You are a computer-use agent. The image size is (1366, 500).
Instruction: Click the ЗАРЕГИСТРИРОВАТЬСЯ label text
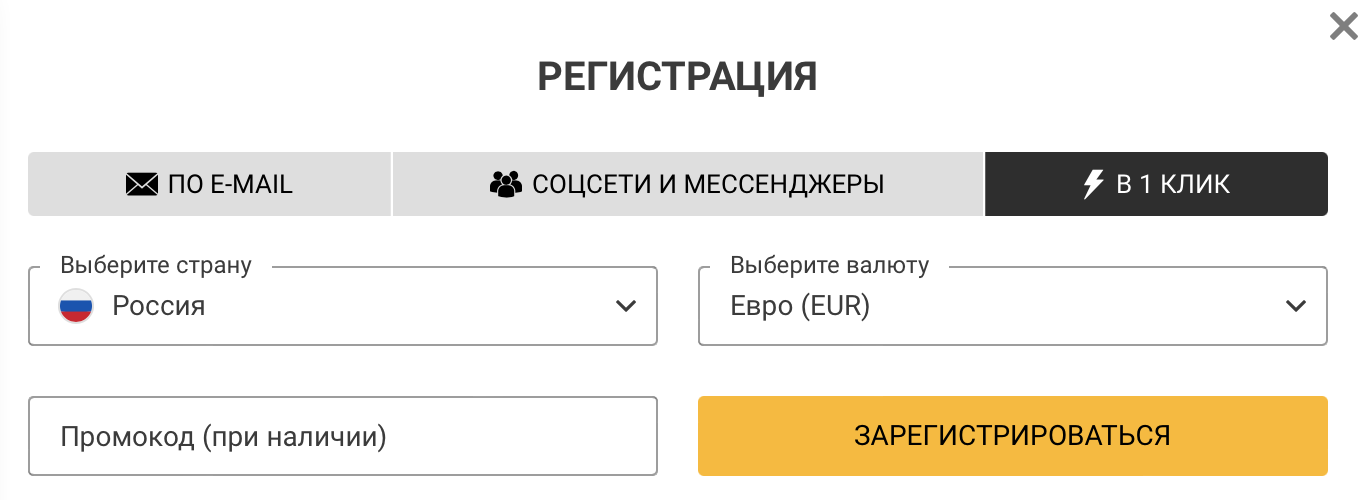click(1012, 436)
